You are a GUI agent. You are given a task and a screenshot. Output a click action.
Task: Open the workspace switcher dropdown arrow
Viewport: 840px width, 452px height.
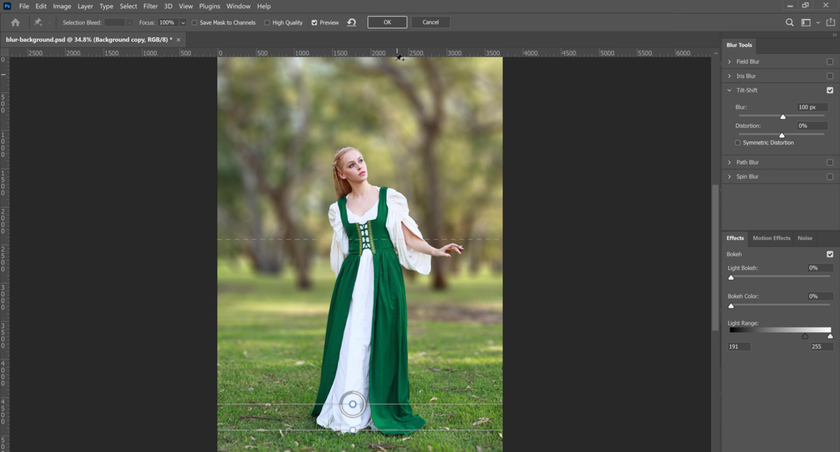pos(818,22)
